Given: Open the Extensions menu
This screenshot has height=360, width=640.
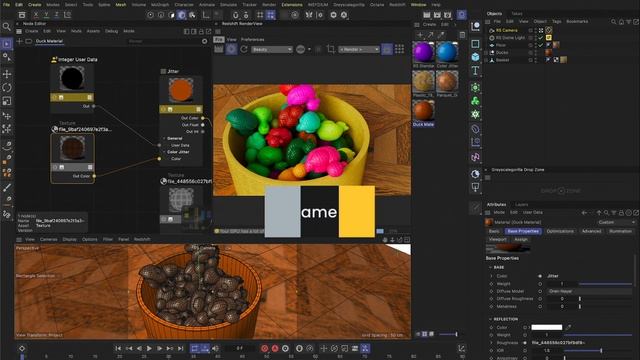Looking at the screenshot, I should coord(292,4).
